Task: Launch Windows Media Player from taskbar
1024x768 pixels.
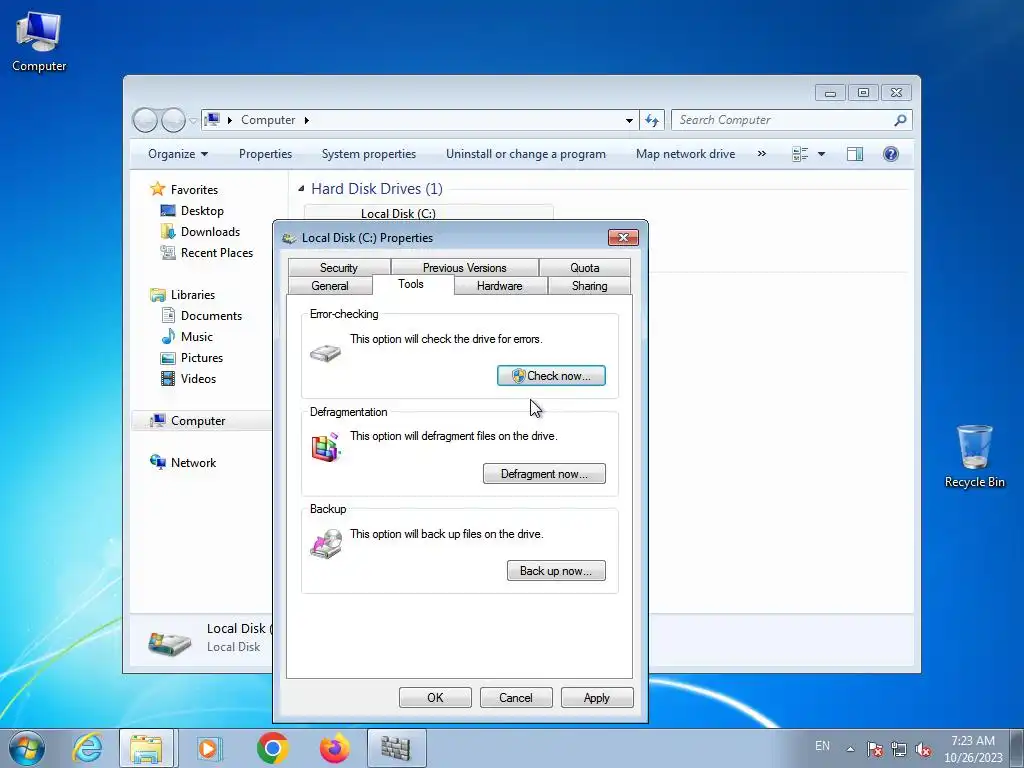Action: pos(210,748)
